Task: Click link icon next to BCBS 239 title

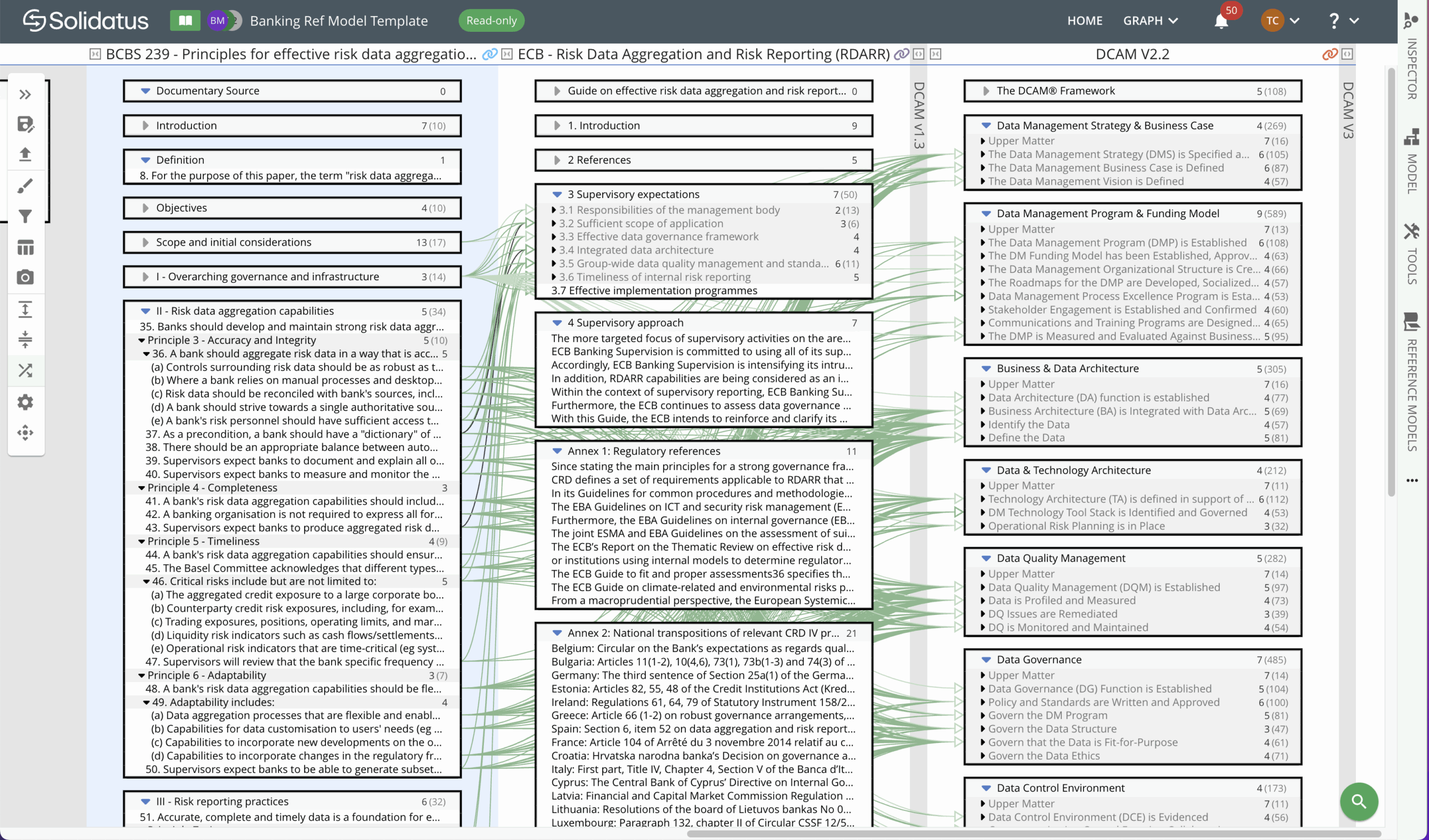Action: [x=490, y=54]
